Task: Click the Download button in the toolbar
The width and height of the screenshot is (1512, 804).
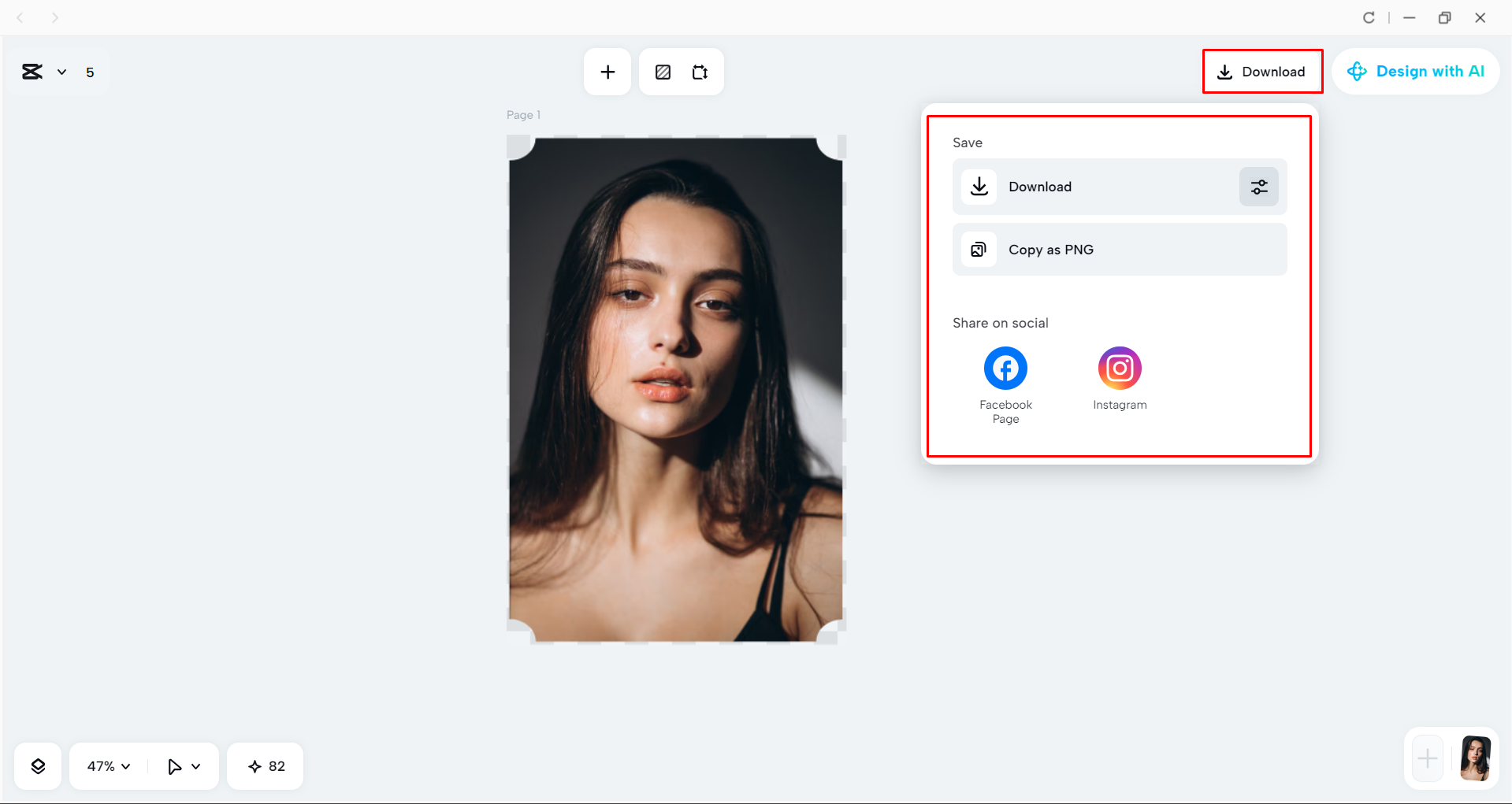Action: [x=1262, y=72]
